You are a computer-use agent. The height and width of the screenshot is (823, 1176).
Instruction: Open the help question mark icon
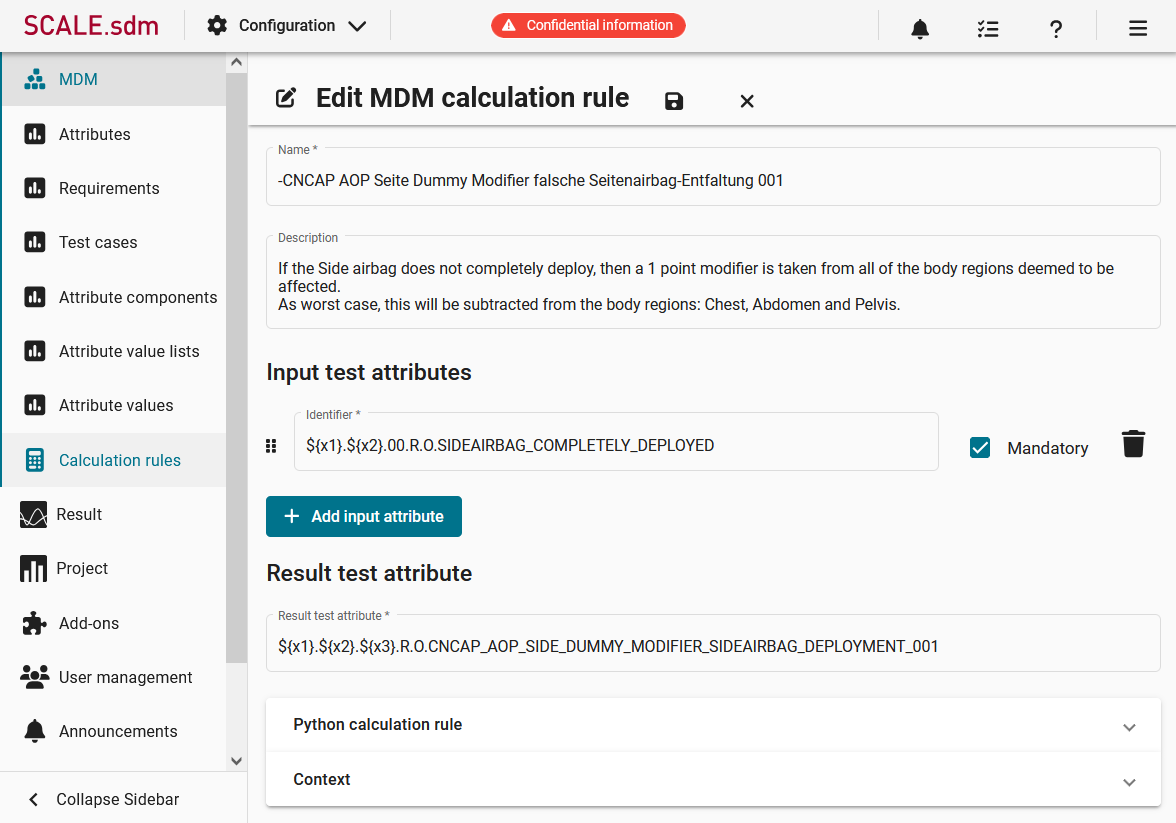[1055, 29]
